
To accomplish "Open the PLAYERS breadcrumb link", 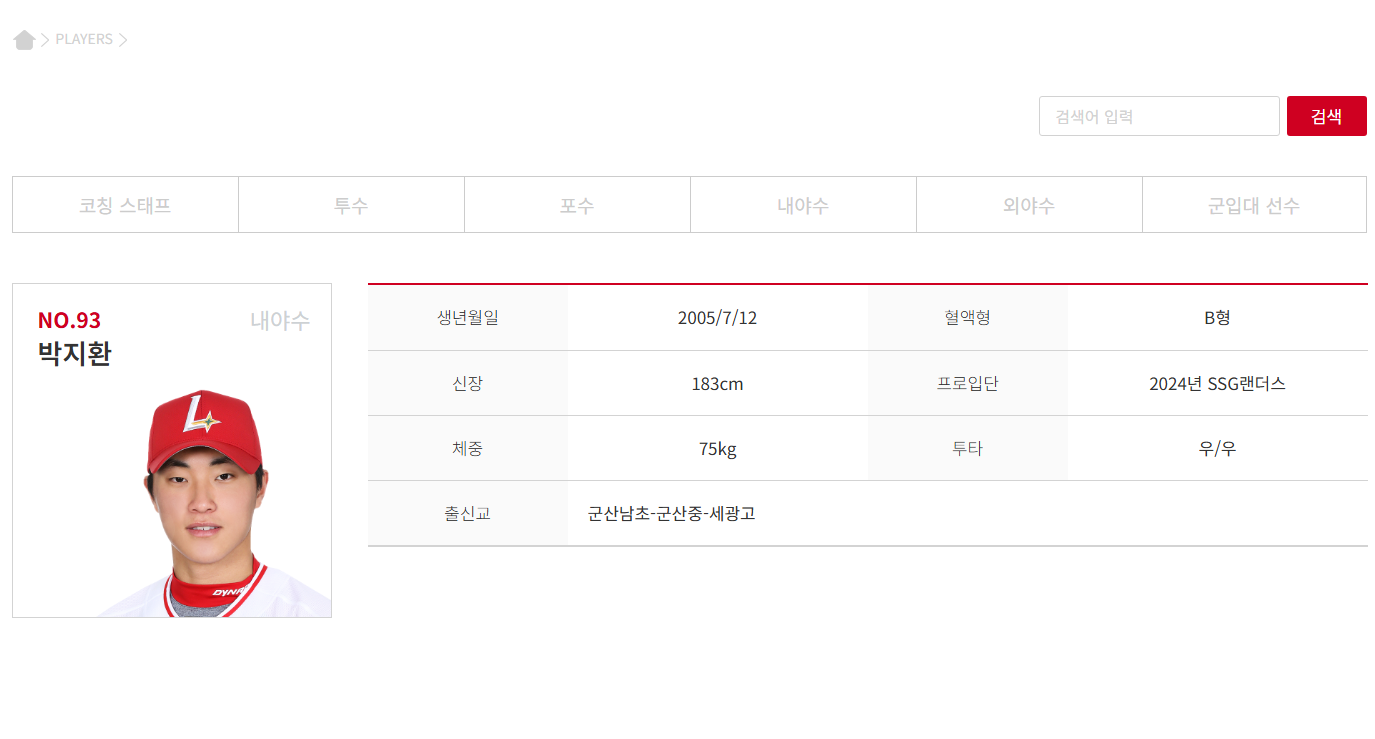I will 86,39.
